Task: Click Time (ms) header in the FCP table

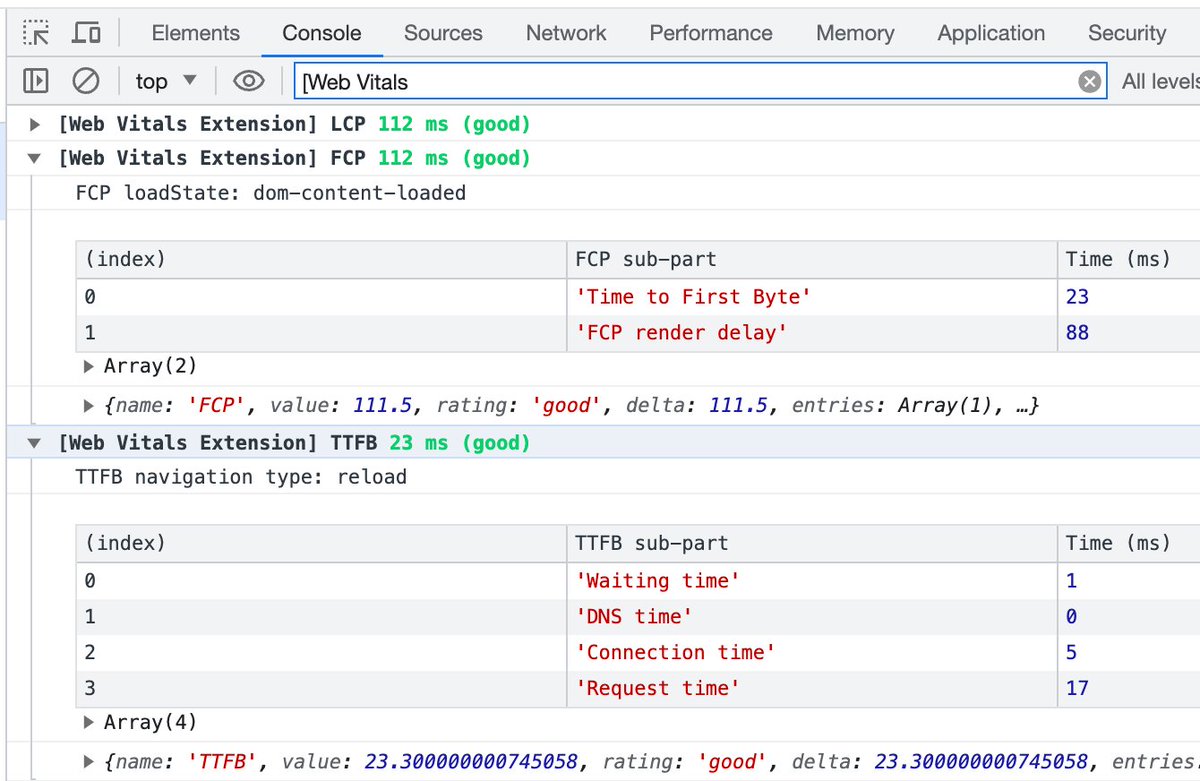Action: [x=1128, y=260]
